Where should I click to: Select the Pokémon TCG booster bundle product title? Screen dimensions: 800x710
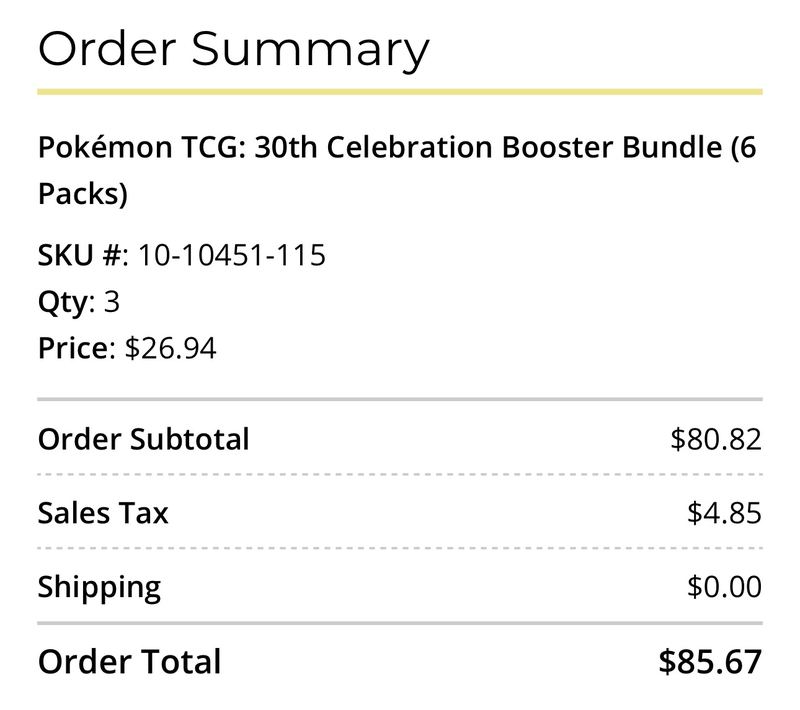click(397, 170)
